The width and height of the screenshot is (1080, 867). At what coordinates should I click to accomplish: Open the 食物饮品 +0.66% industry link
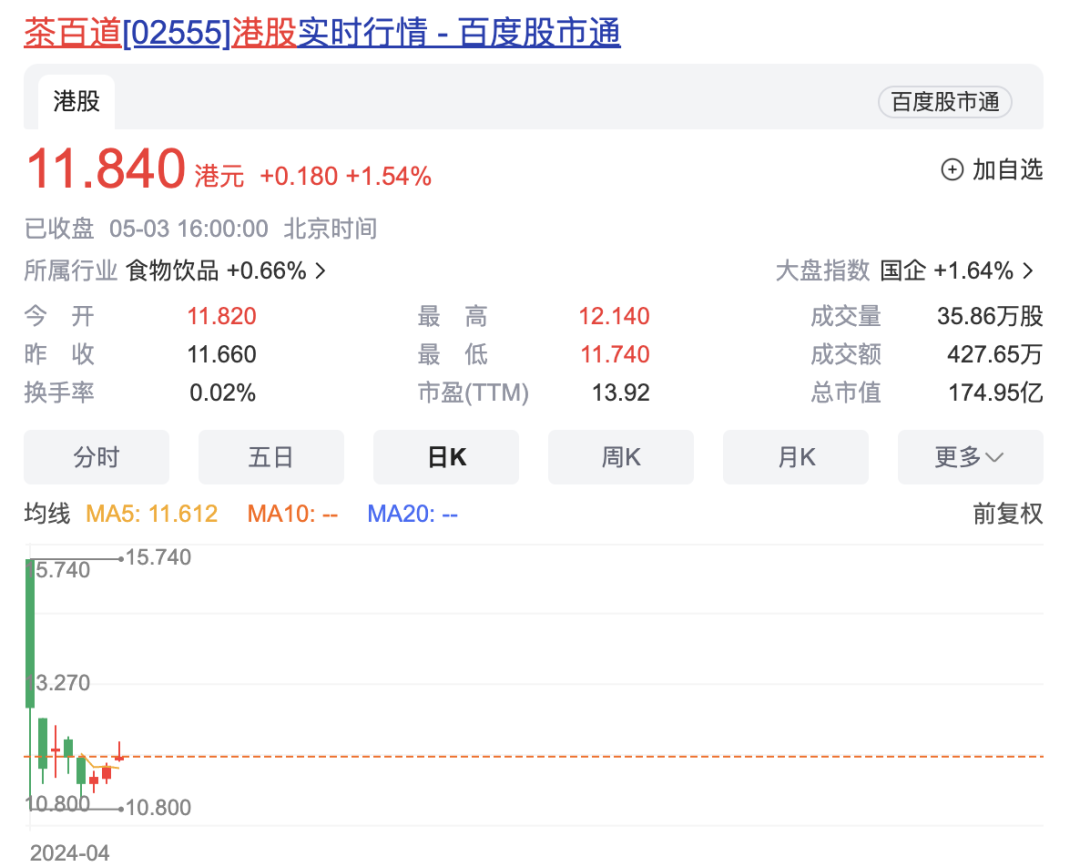click(216, 271)
